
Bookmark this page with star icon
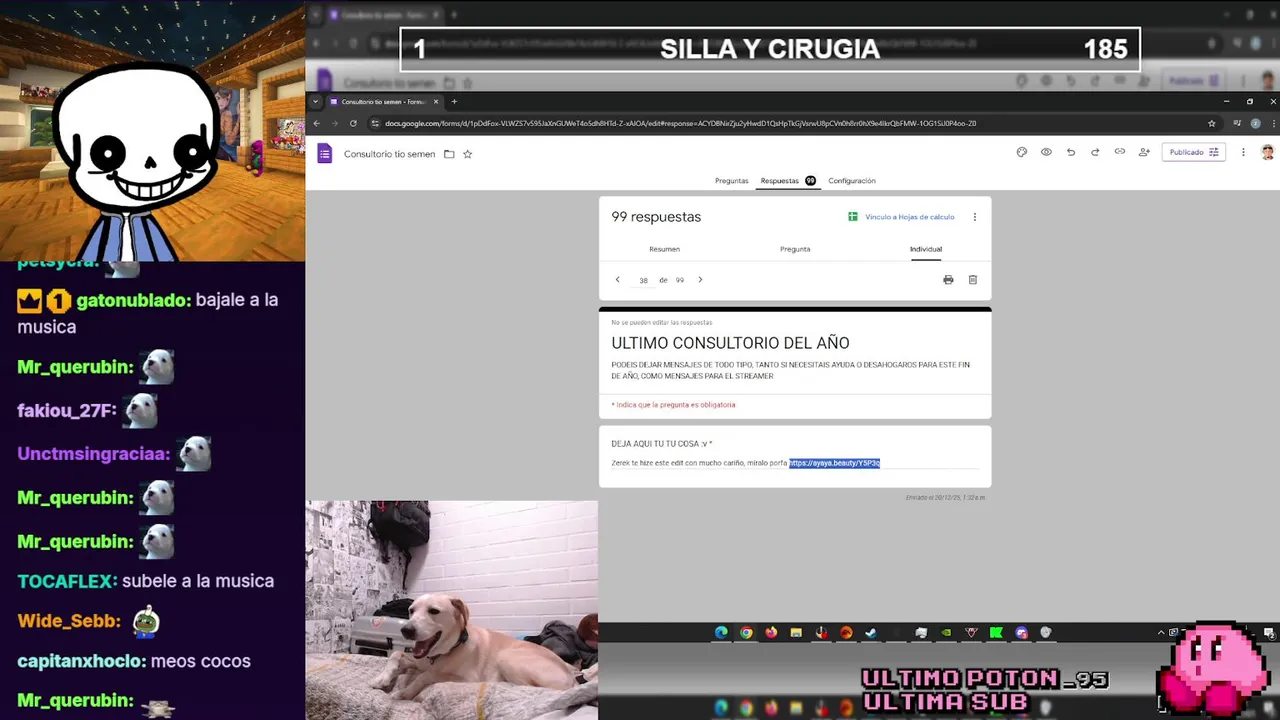point(1212,123)
